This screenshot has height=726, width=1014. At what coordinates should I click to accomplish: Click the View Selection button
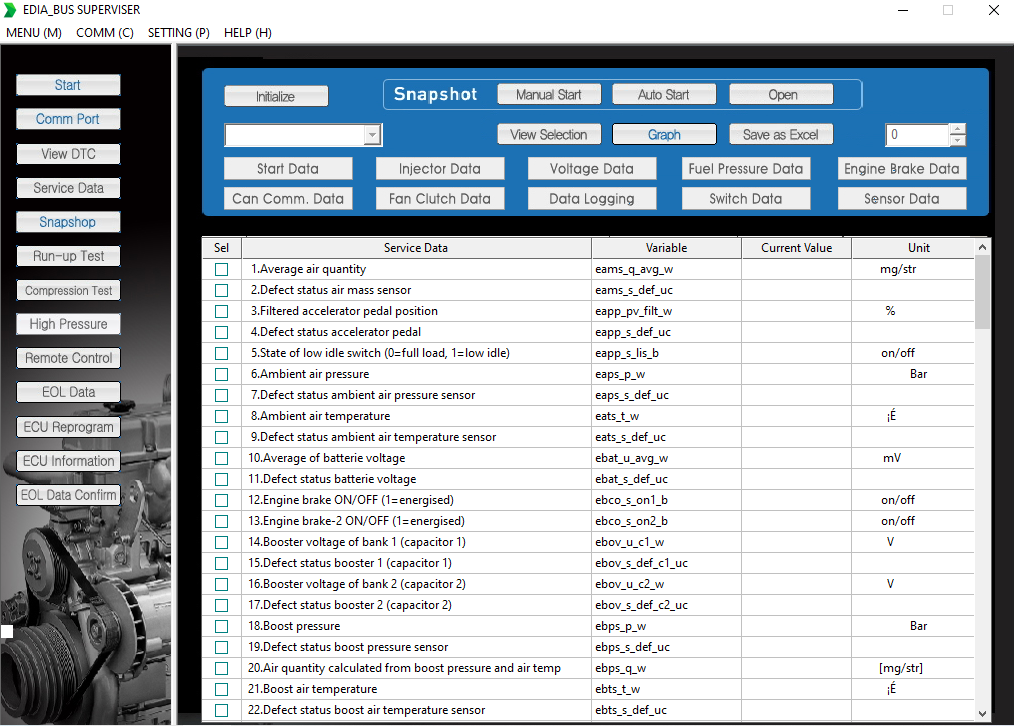549,134
